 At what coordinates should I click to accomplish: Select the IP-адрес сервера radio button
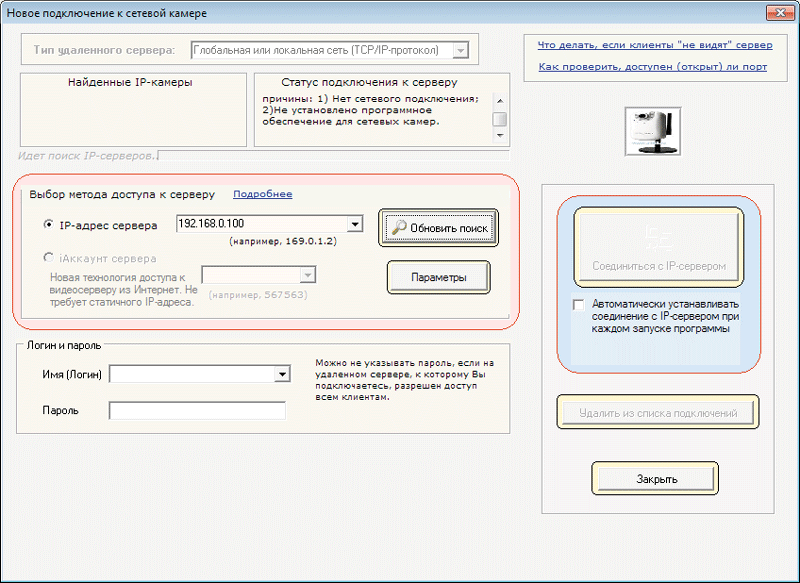point(48,224)
